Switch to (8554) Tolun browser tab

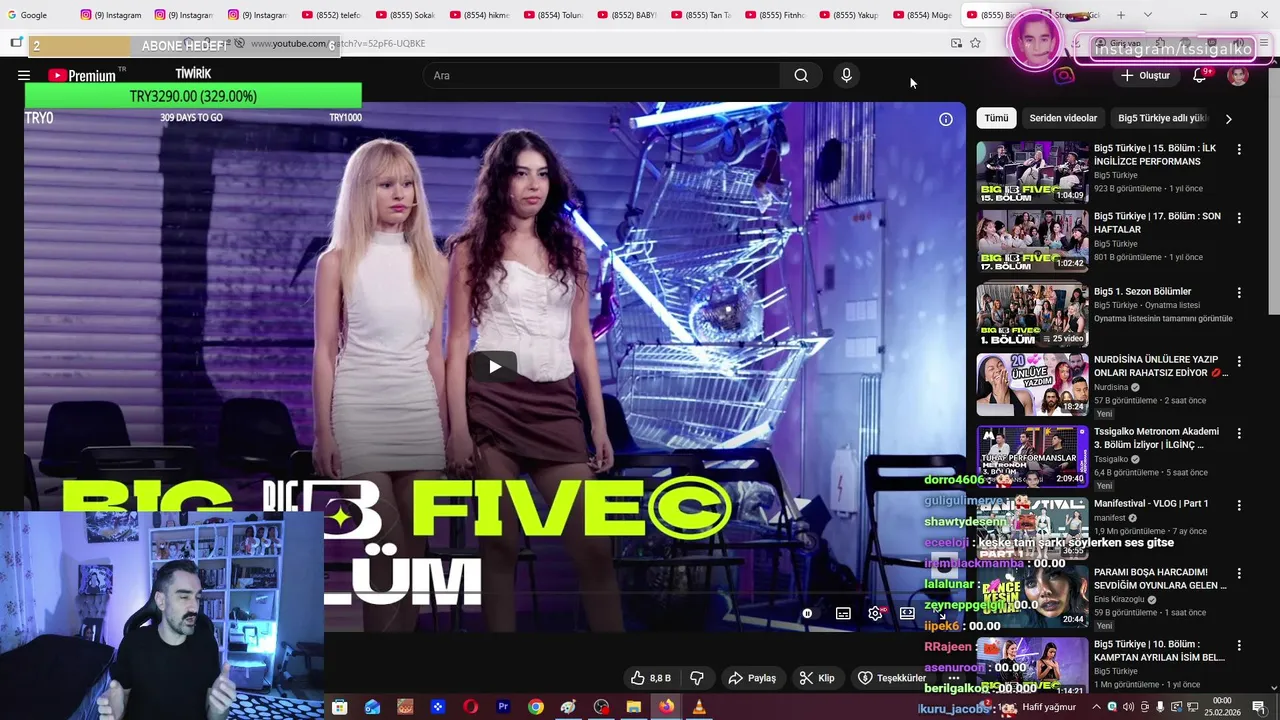click(x=553, y=15)
